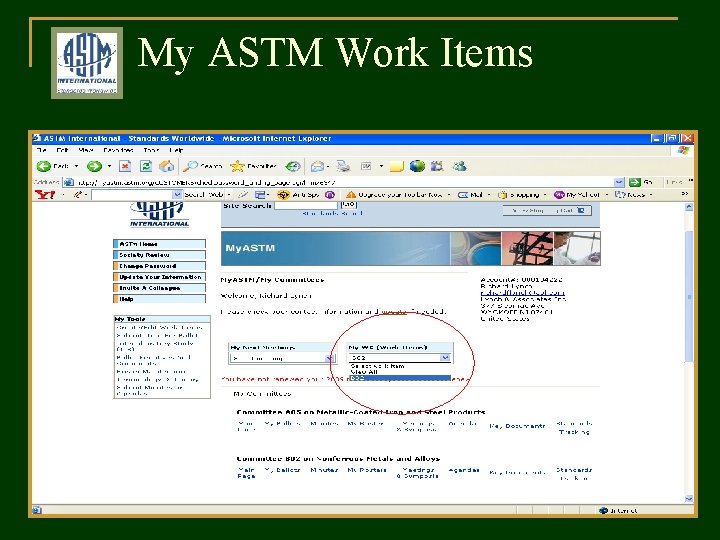Click the sidebar Help button

[x=159, y=299]
